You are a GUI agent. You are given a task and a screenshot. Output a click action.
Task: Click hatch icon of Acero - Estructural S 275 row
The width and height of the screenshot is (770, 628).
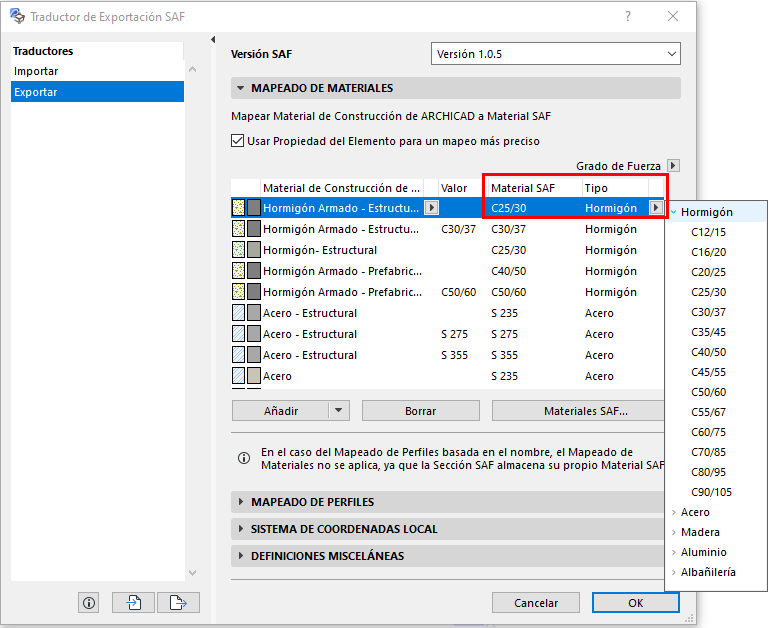coord(238,333)
